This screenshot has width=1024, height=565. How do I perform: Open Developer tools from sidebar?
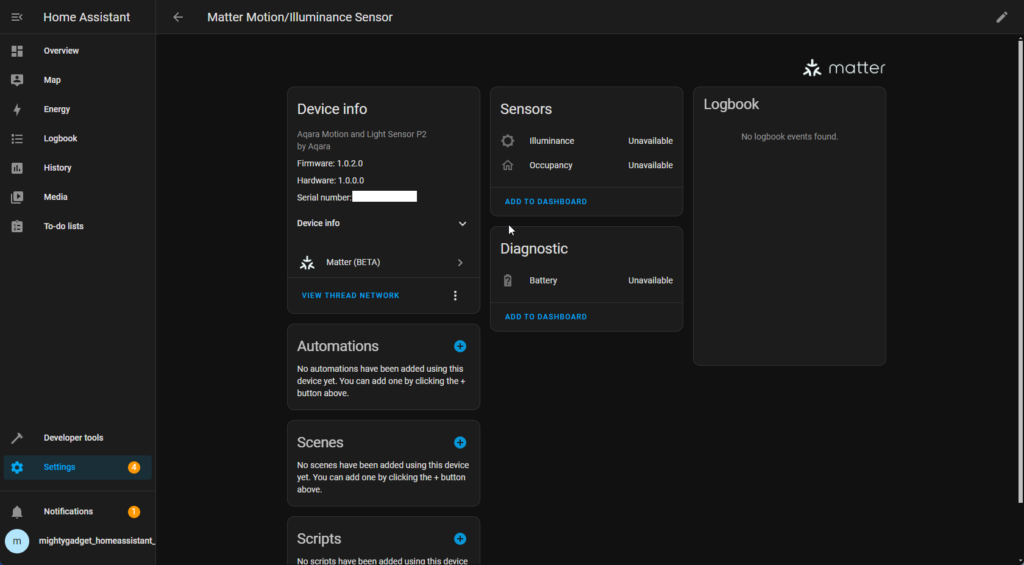tap(73, 438)
